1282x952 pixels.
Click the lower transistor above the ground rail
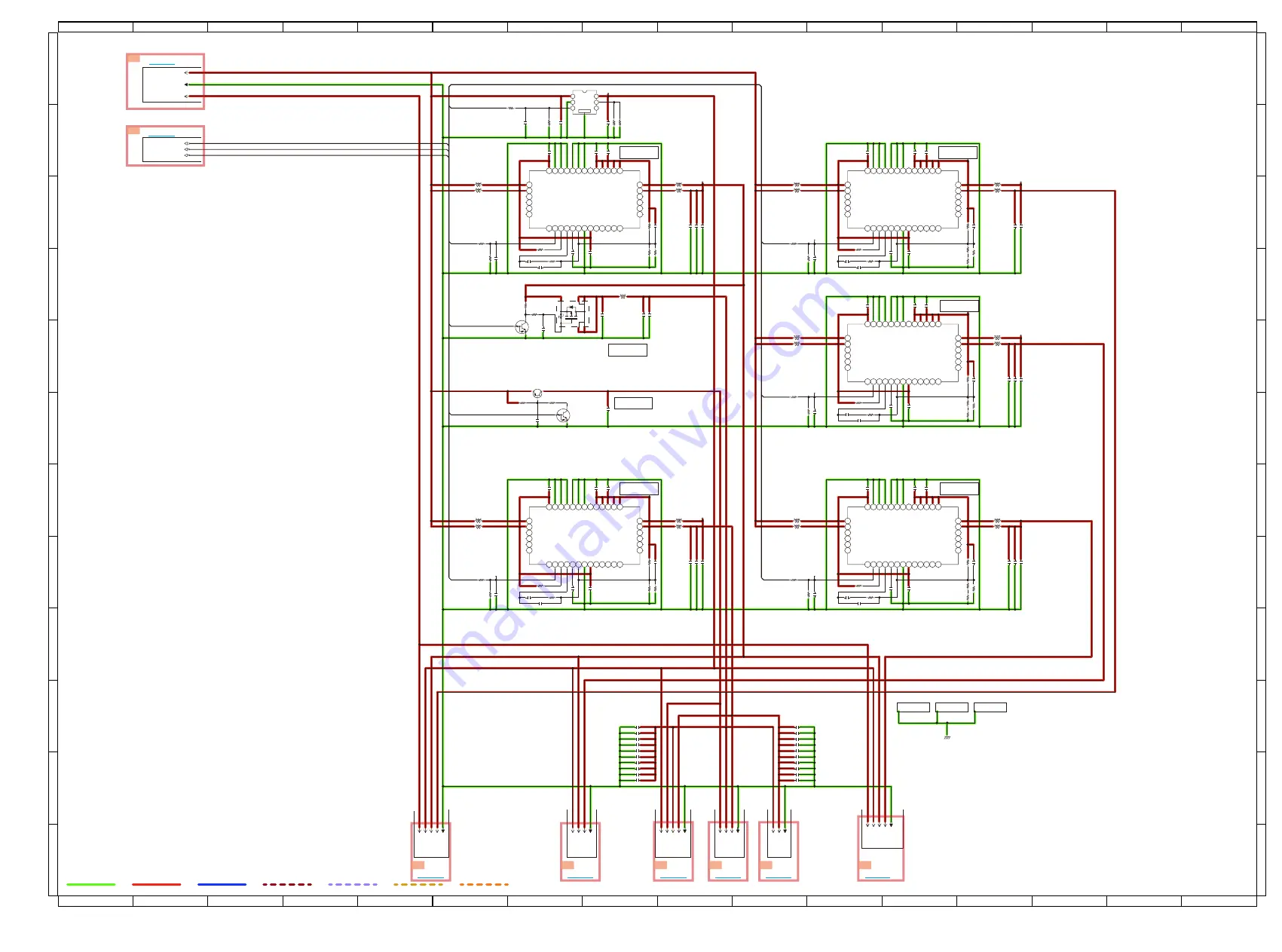[563, 415]
